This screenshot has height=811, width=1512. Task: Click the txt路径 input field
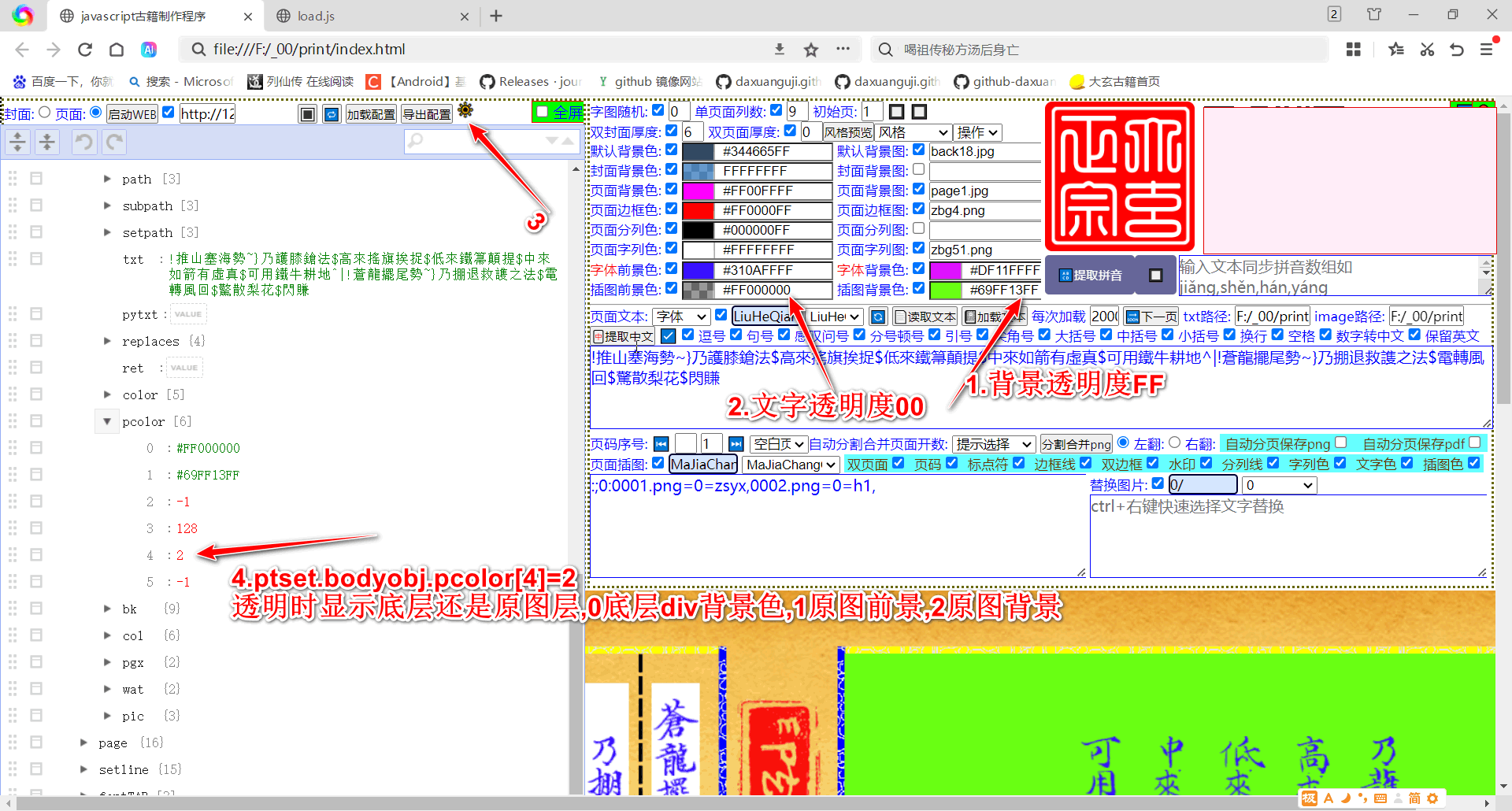click(x=1271, y=316)
